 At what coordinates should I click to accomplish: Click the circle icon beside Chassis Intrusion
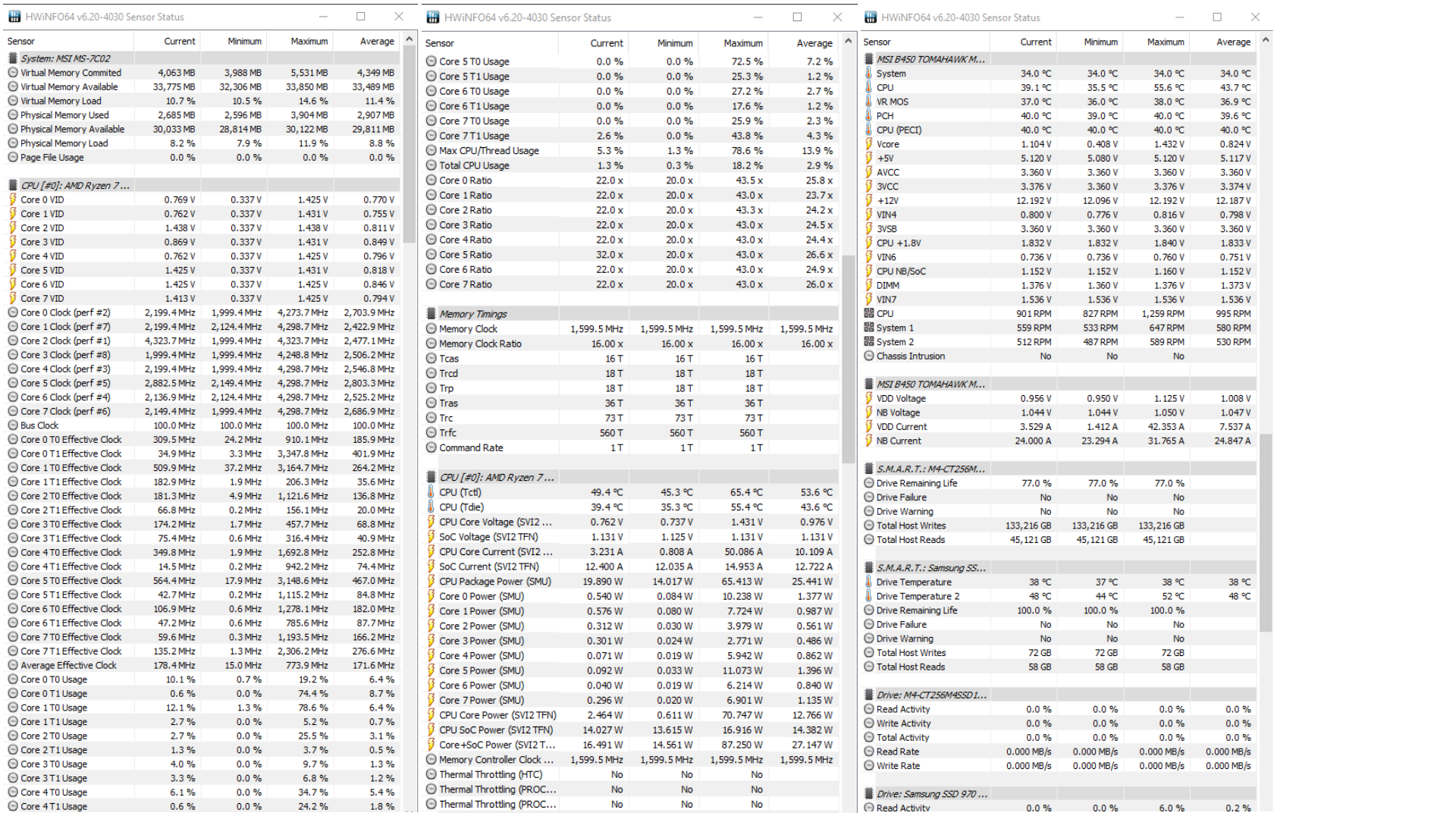pyautogui.click(x=869, y=356)
